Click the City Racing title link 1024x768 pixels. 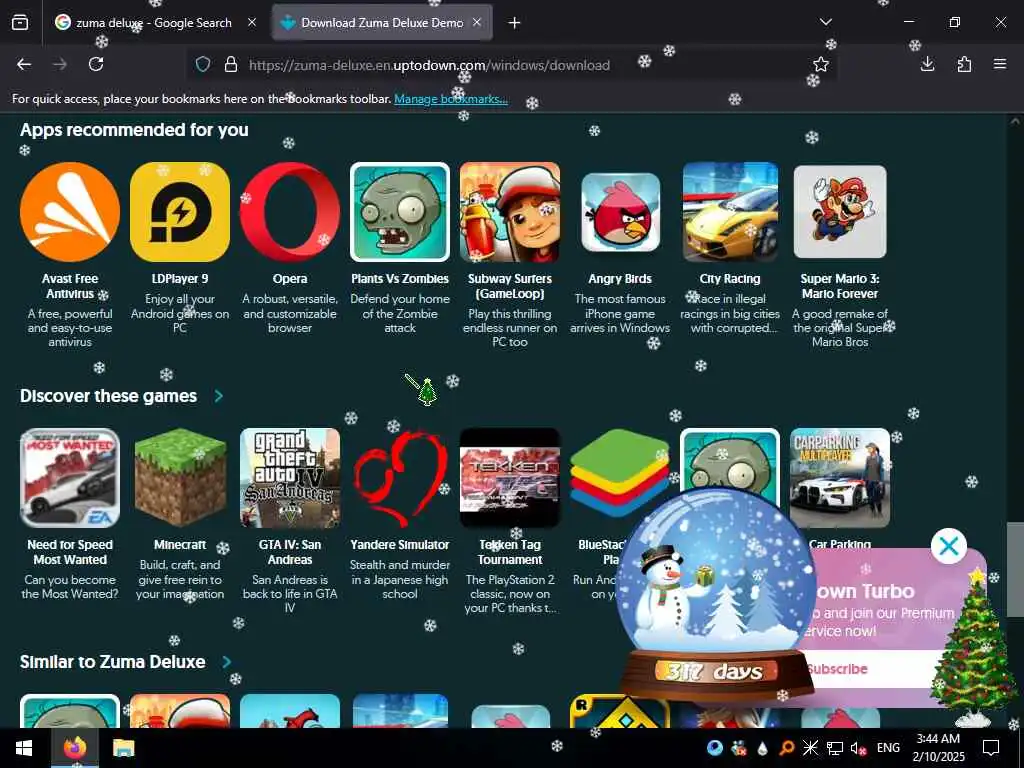click(x=730, y=279)
